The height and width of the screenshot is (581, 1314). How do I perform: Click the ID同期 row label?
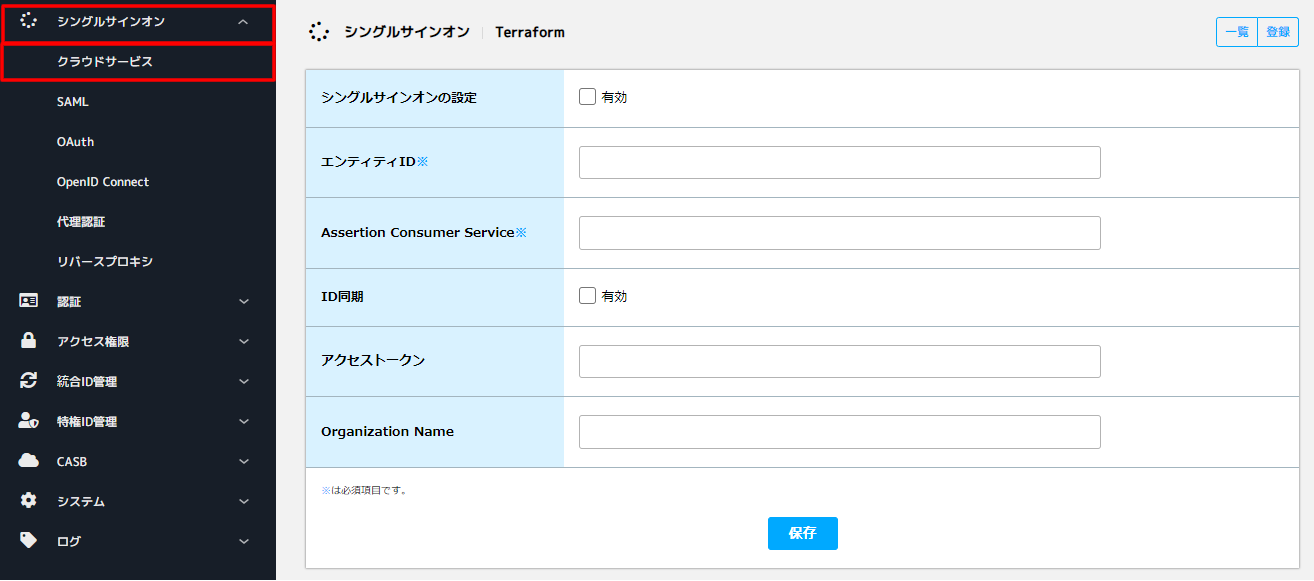tap(342, 296)
